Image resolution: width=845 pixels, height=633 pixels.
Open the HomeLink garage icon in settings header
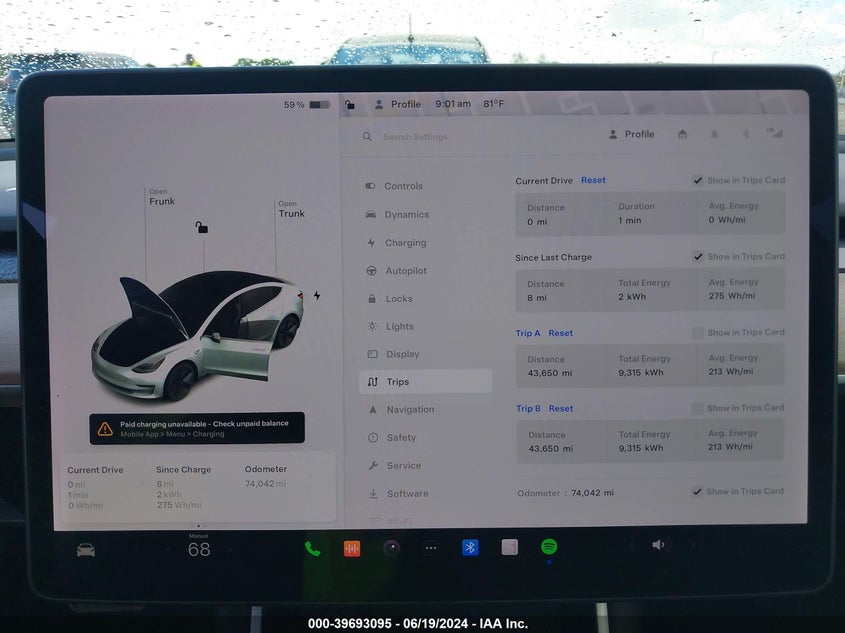click(682, 134)
